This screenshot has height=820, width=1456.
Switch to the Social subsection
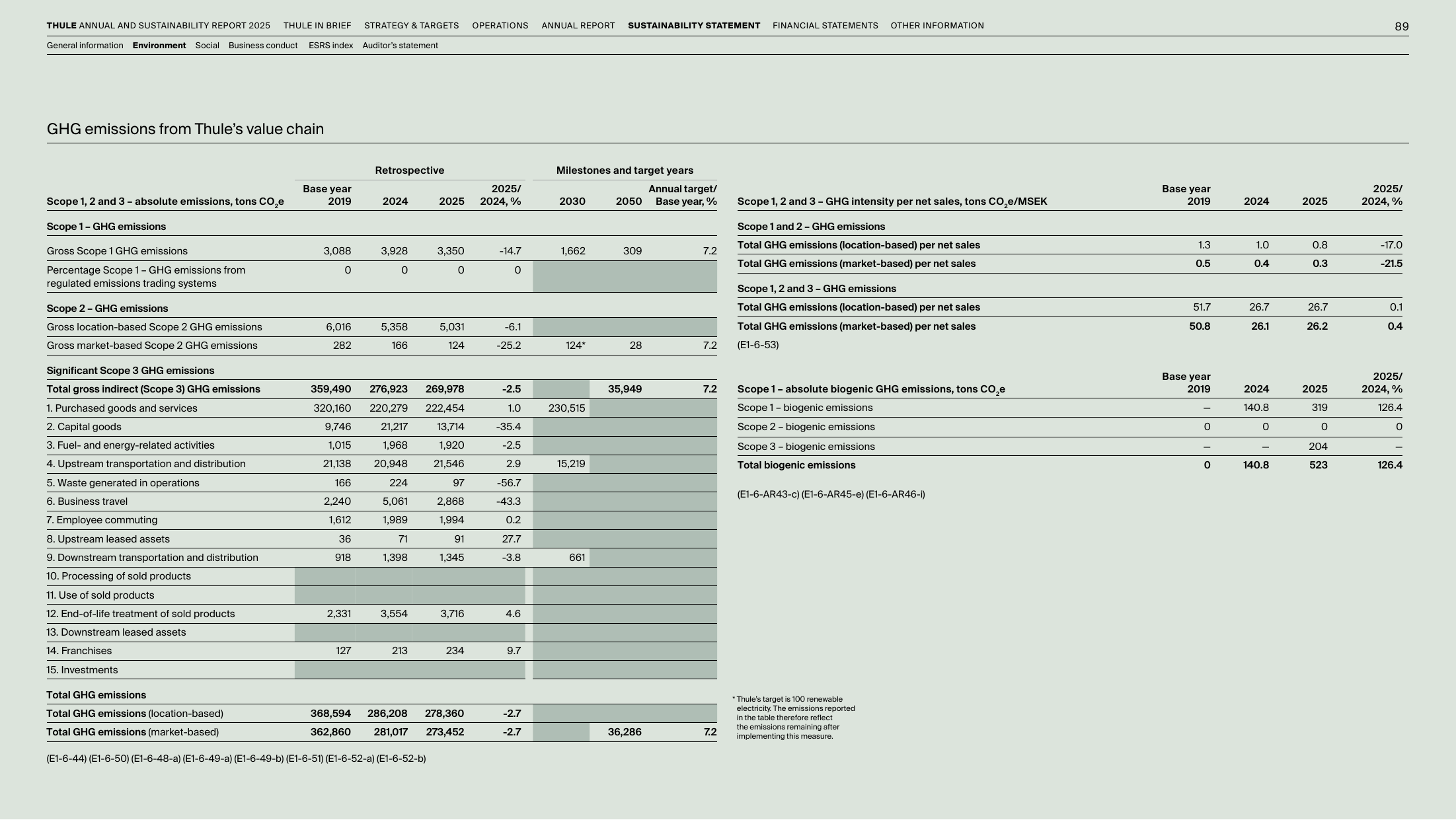[x=207, y=46]
